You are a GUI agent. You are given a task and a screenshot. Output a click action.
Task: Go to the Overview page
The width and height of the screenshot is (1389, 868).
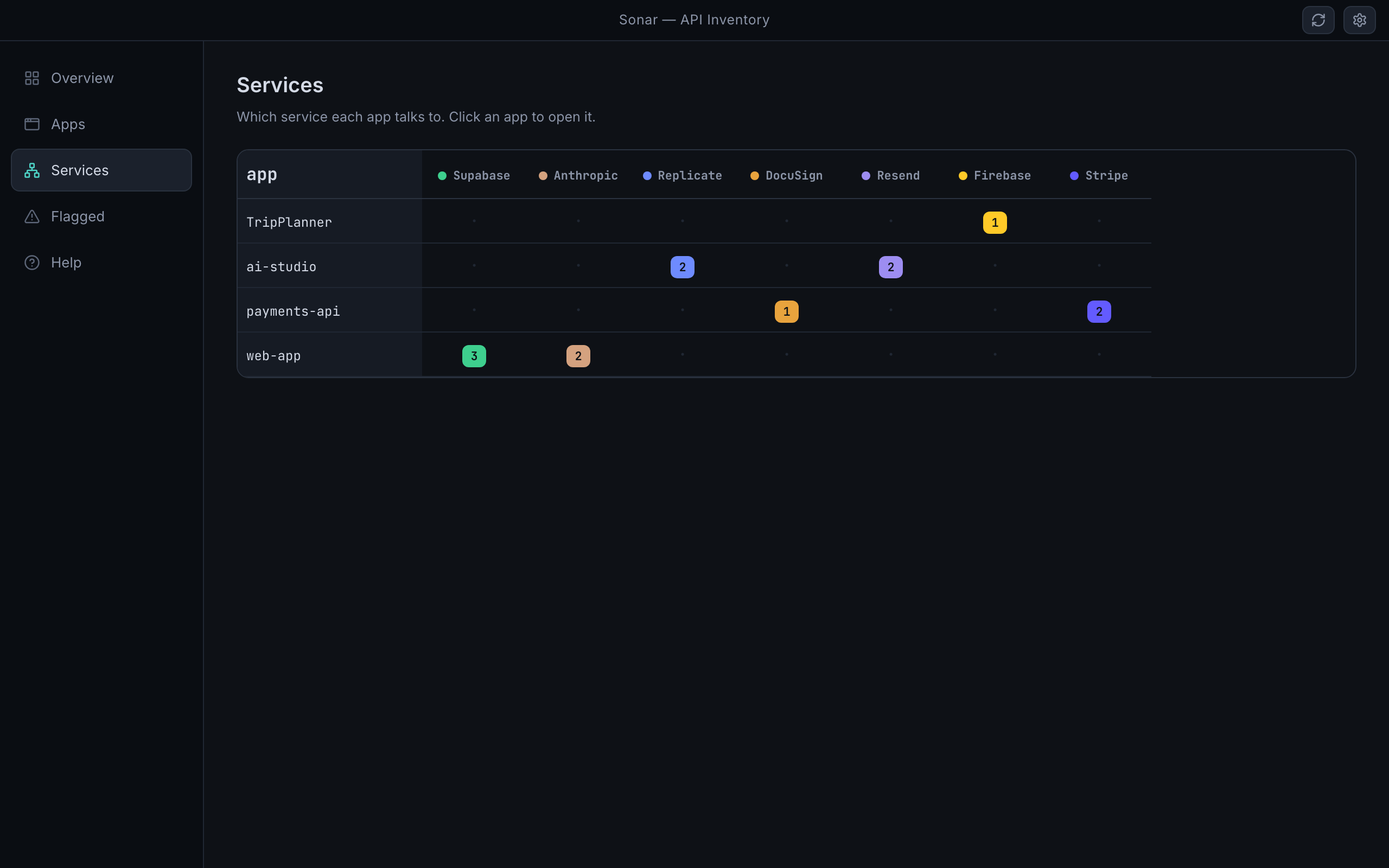(x=101, y=78)
